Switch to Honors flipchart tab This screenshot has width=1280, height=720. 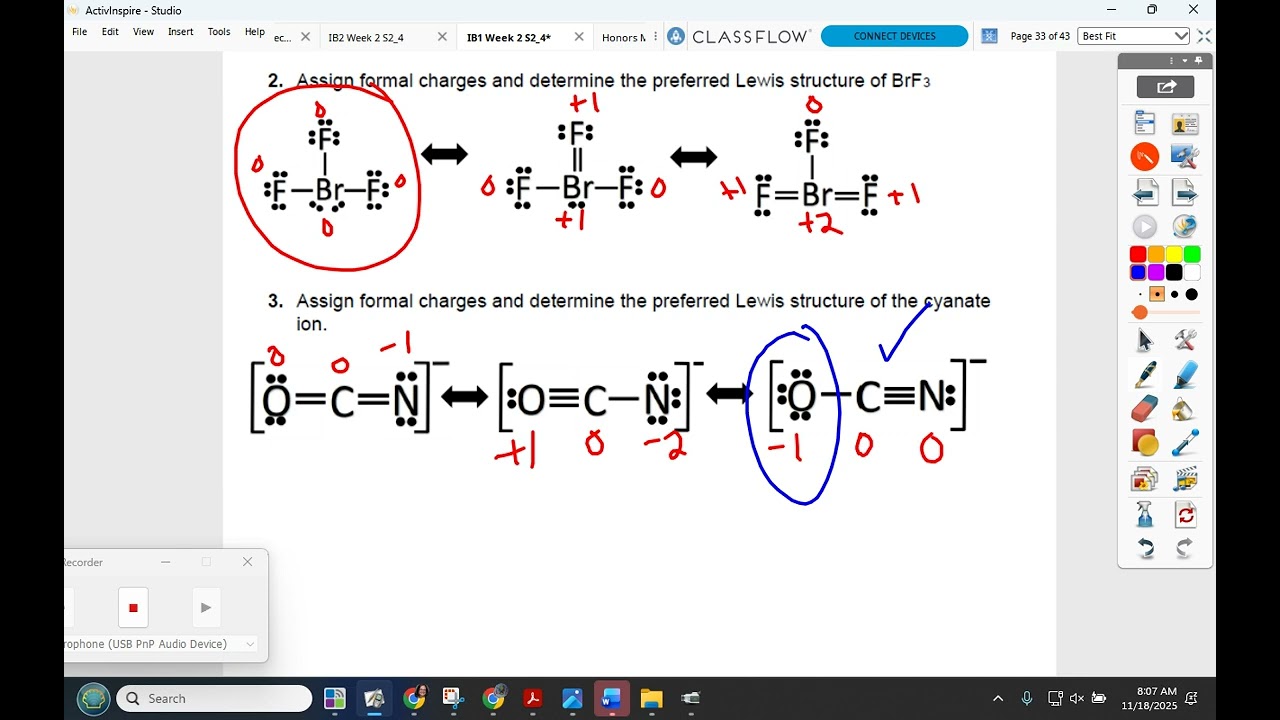pyautogui.click(x=623, y=37)
